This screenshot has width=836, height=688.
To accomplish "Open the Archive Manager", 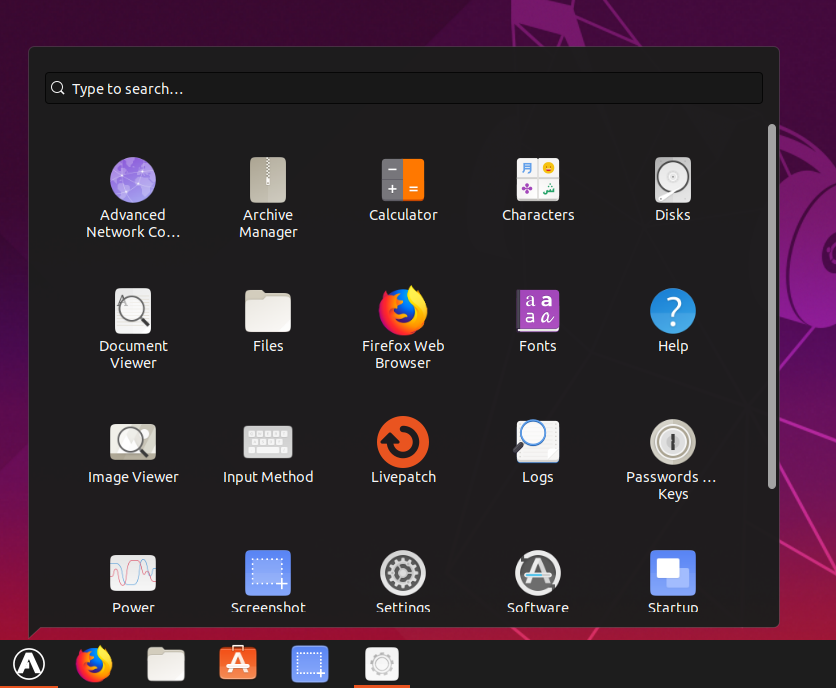I will [x=268, y=180].
